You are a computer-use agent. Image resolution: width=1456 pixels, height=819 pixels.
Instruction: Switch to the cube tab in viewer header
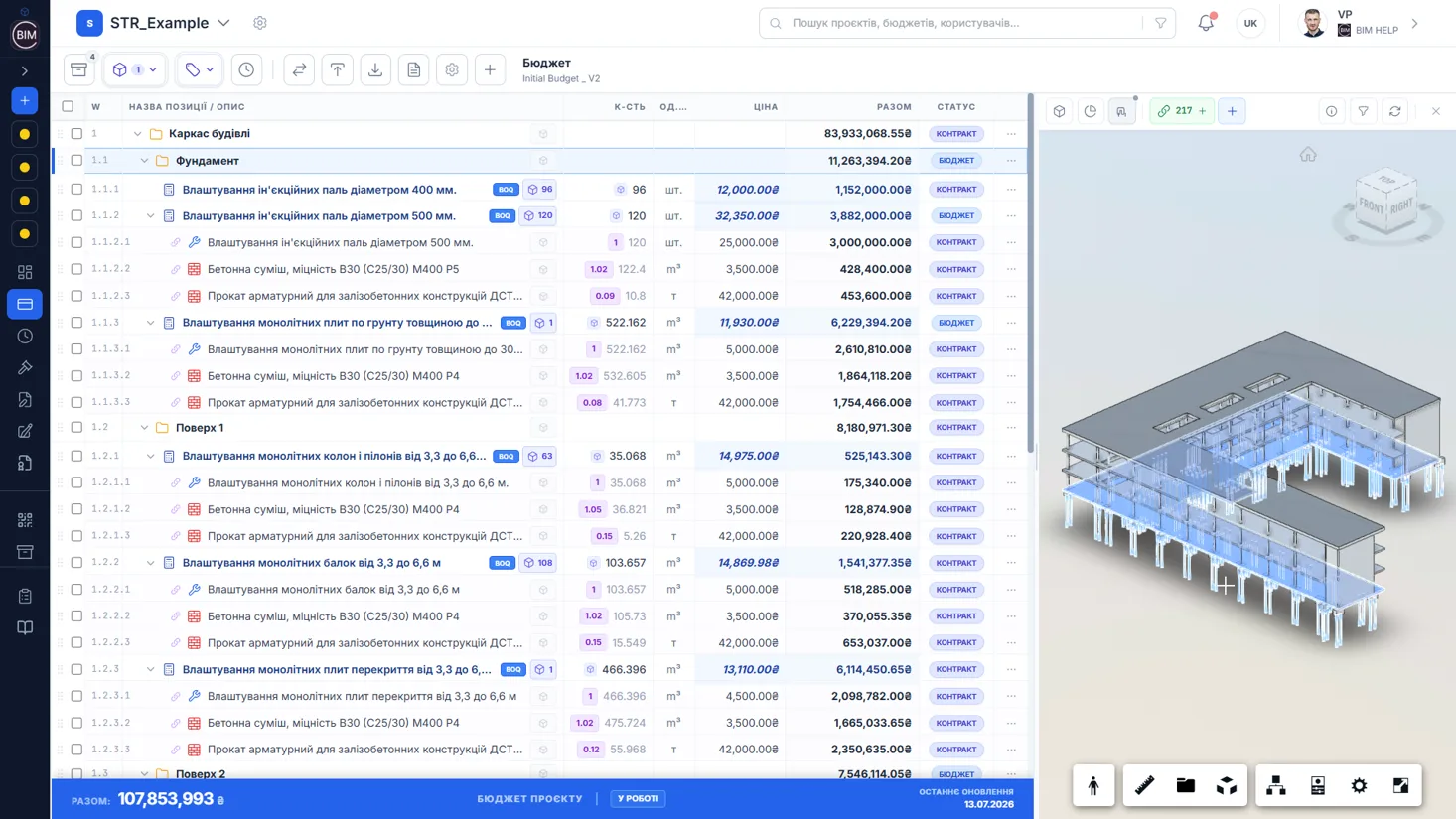click(1060, 111)
